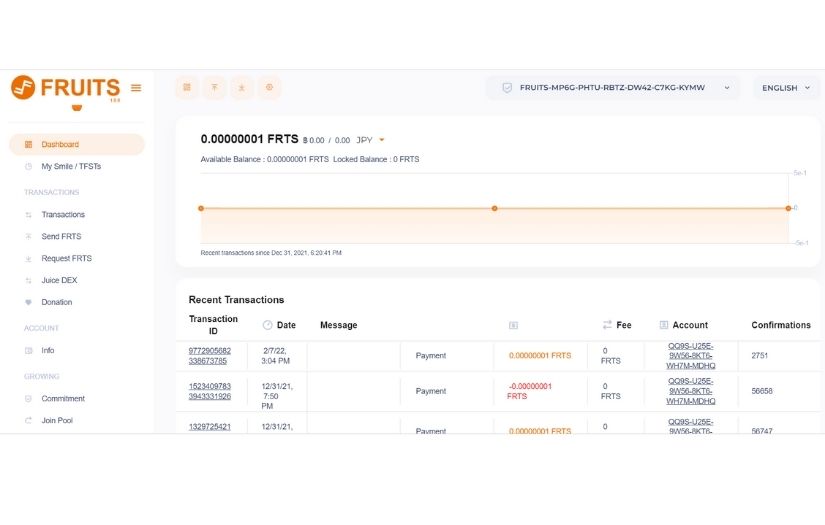Click the clock icon beside Date header
This screenshot has width=825, height=525.
pyautogui.click(x=267, y=325)
